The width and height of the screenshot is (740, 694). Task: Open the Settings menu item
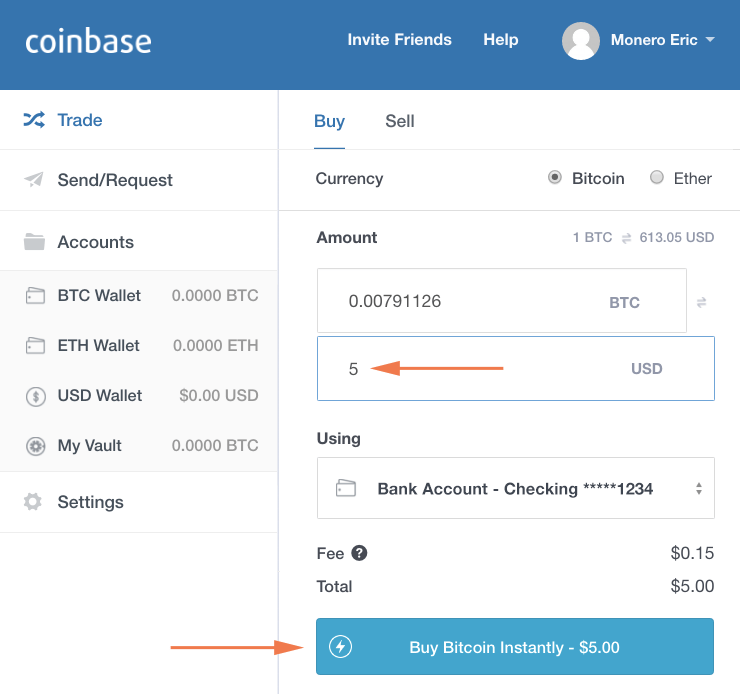pyautogui.click(x=139, y=502)
